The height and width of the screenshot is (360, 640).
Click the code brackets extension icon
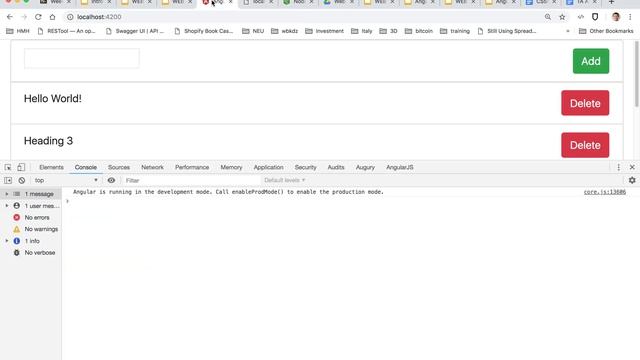point(580,17)
